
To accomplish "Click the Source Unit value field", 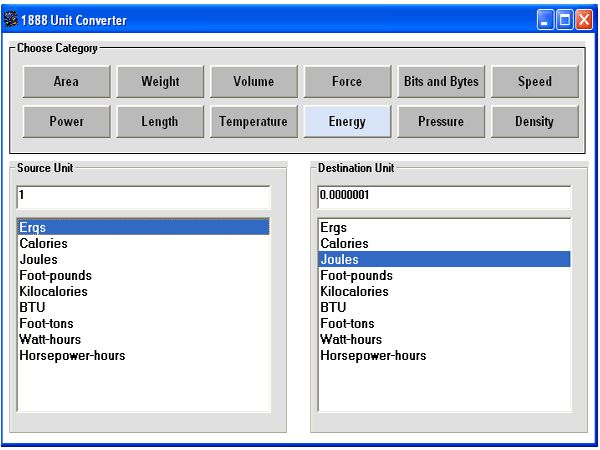I will point(143,197).
